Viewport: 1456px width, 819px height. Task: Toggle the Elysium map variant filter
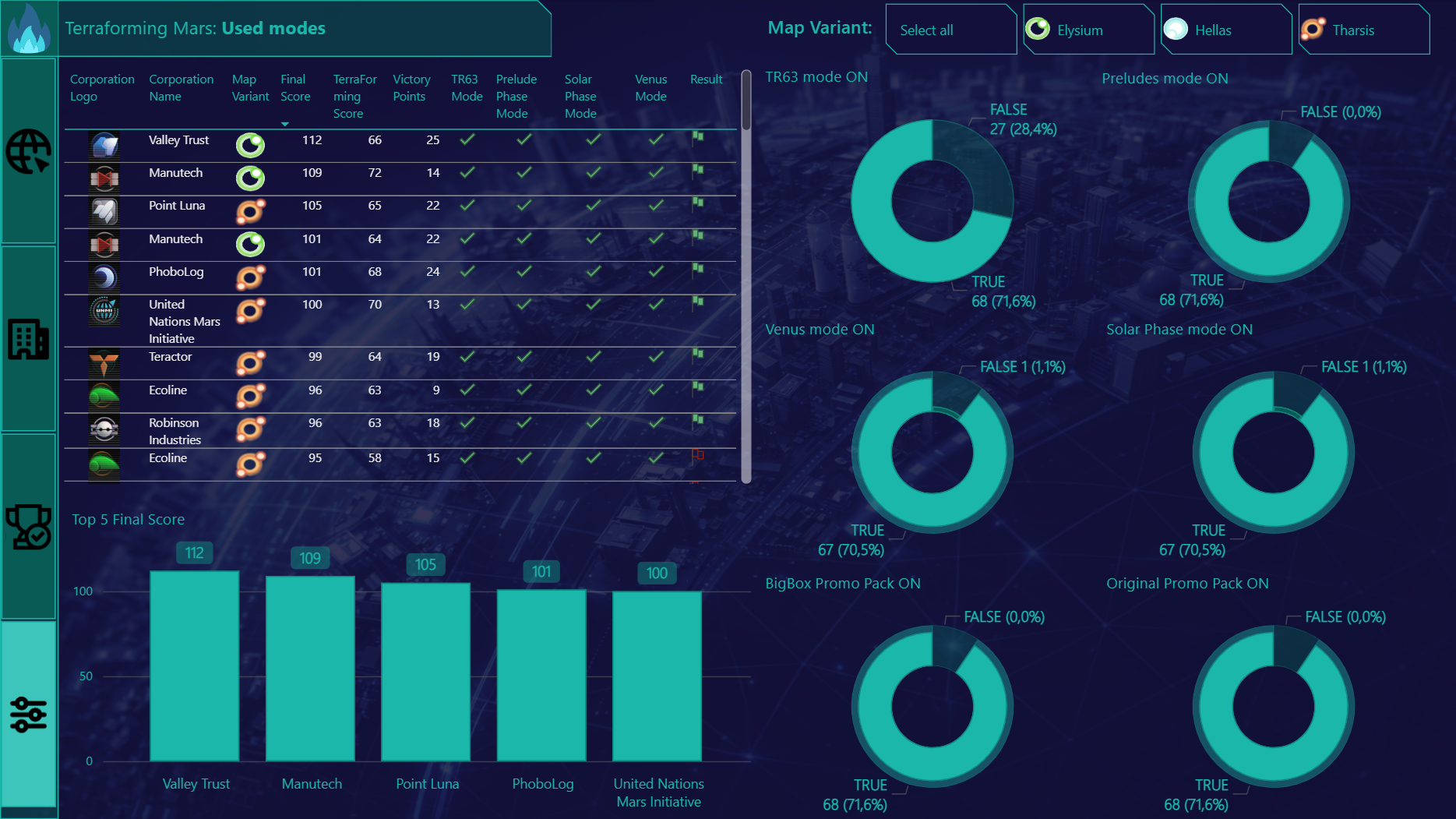click(x=1088, y=30)
